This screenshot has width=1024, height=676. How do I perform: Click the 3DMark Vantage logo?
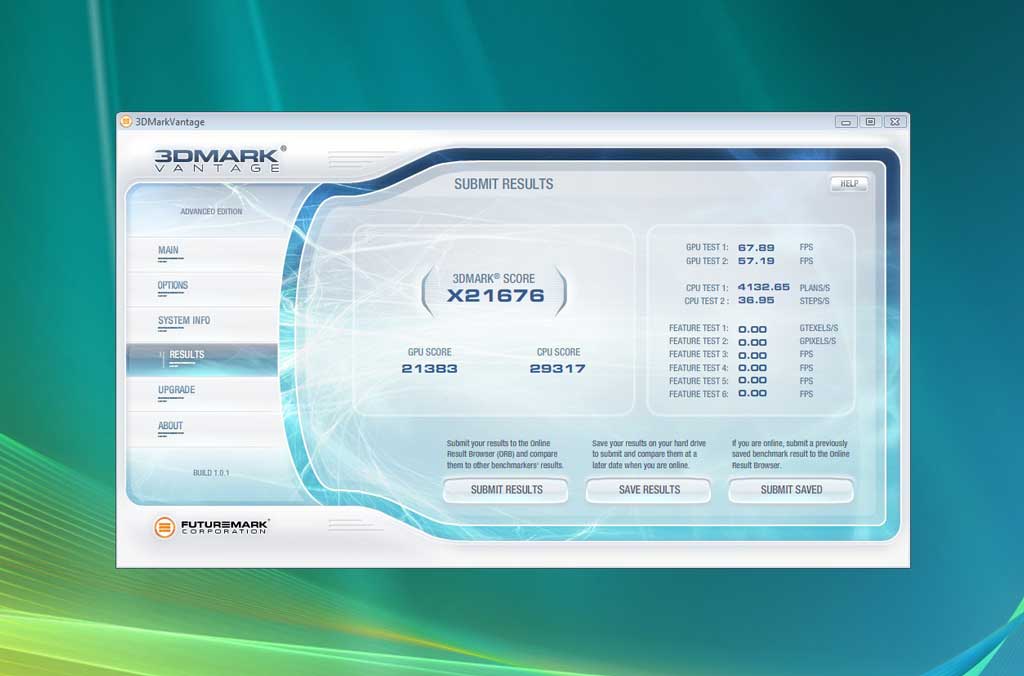coord(219,159)
